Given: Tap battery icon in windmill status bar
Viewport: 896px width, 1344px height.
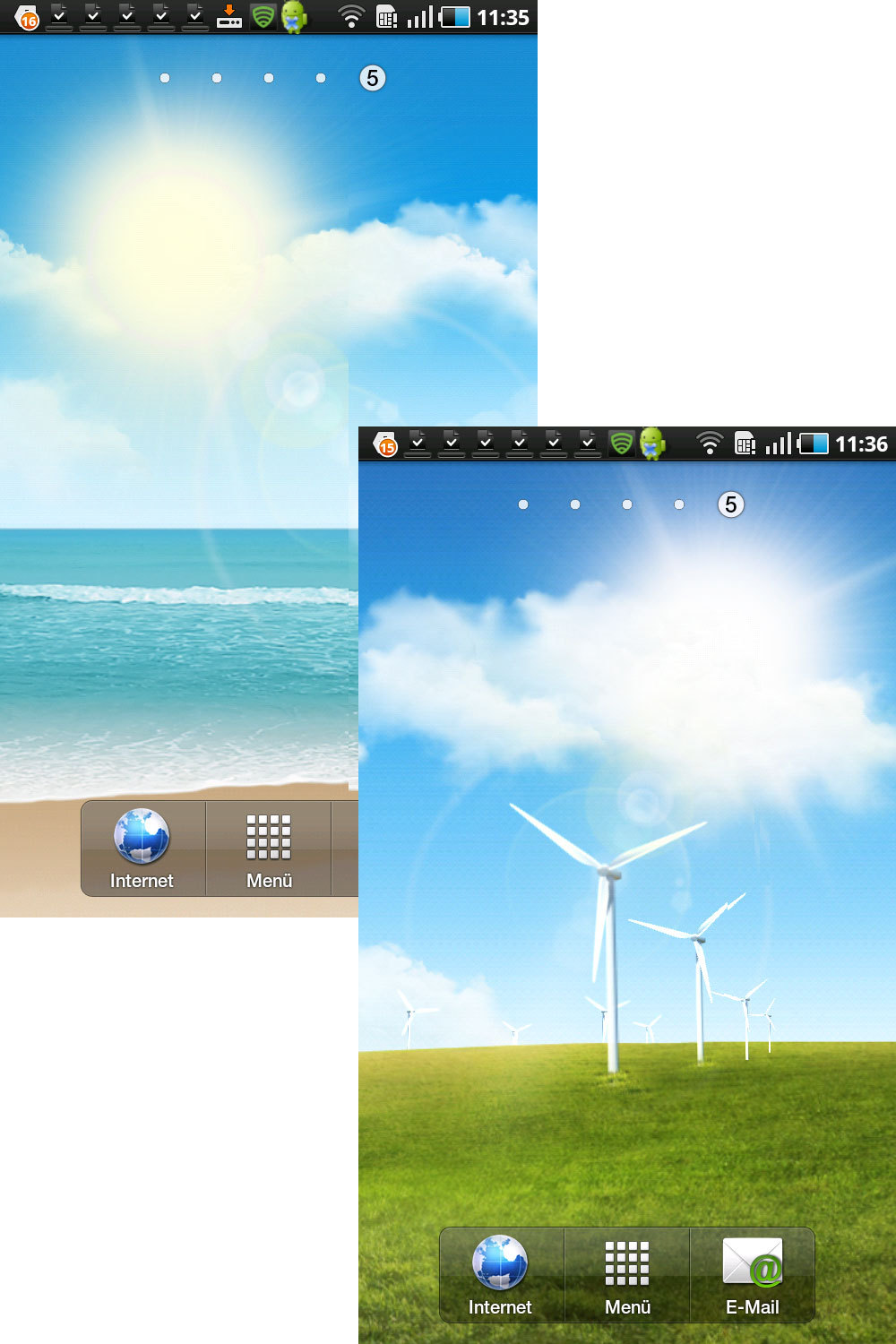Looking at the screenshot, I should pos(813,444).
